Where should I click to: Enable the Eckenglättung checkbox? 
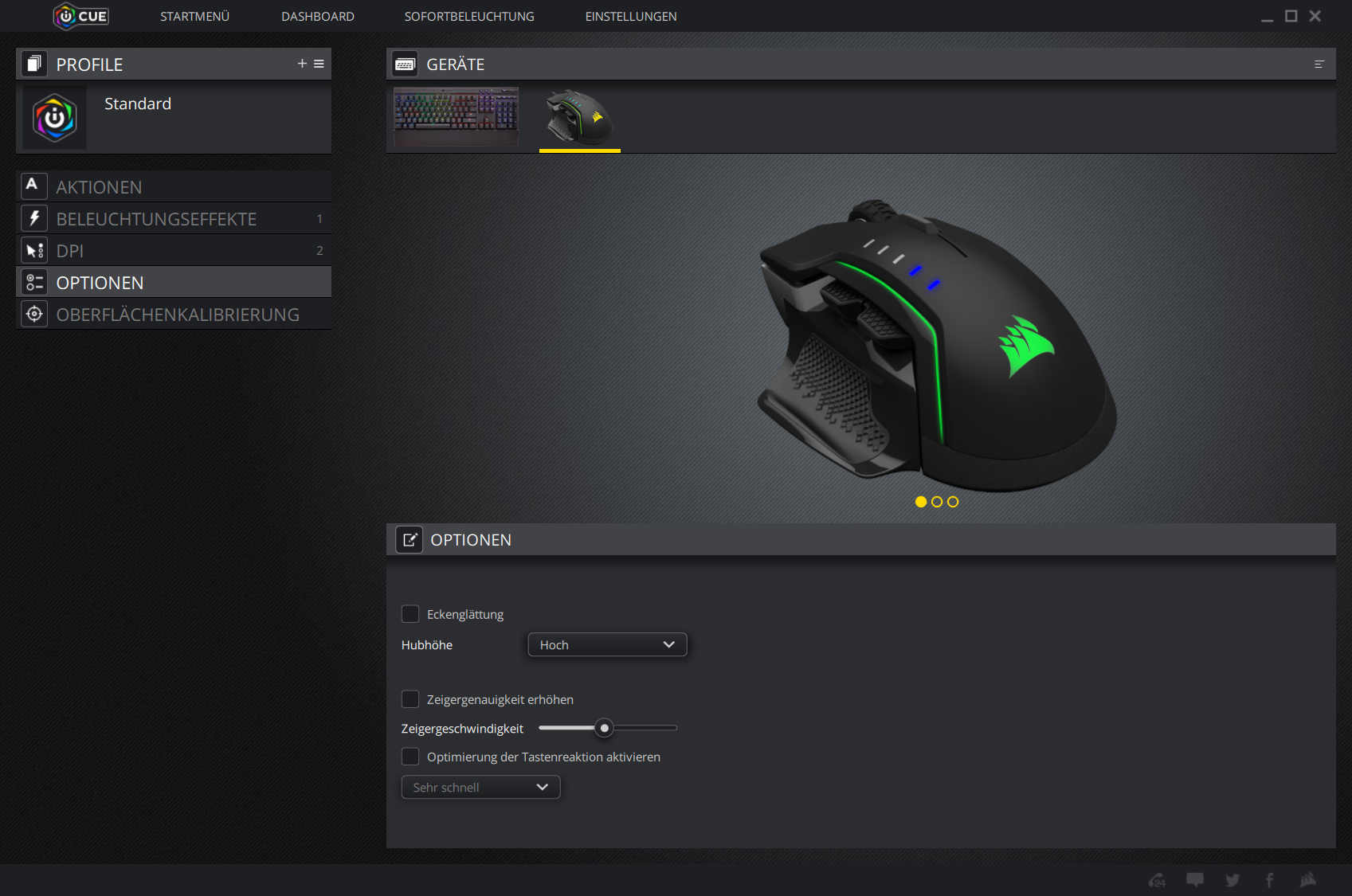(x=410, y=614)
